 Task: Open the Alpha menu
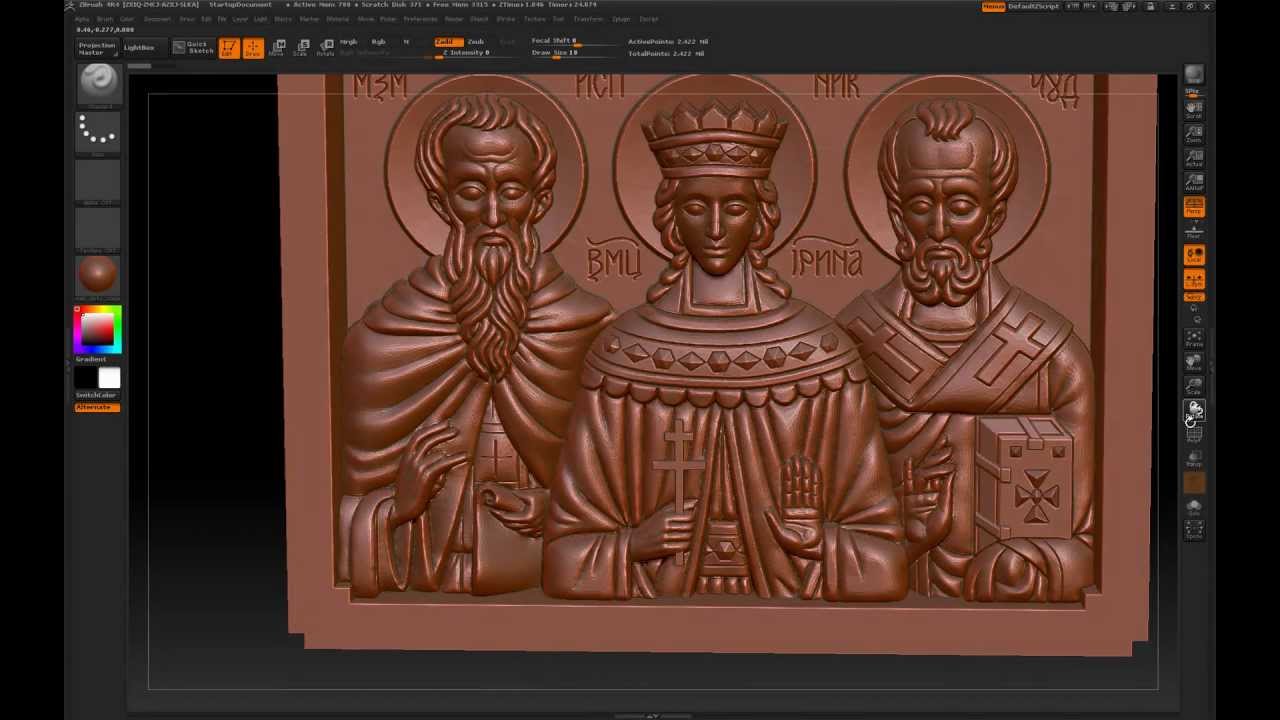(x=82, y=19)
